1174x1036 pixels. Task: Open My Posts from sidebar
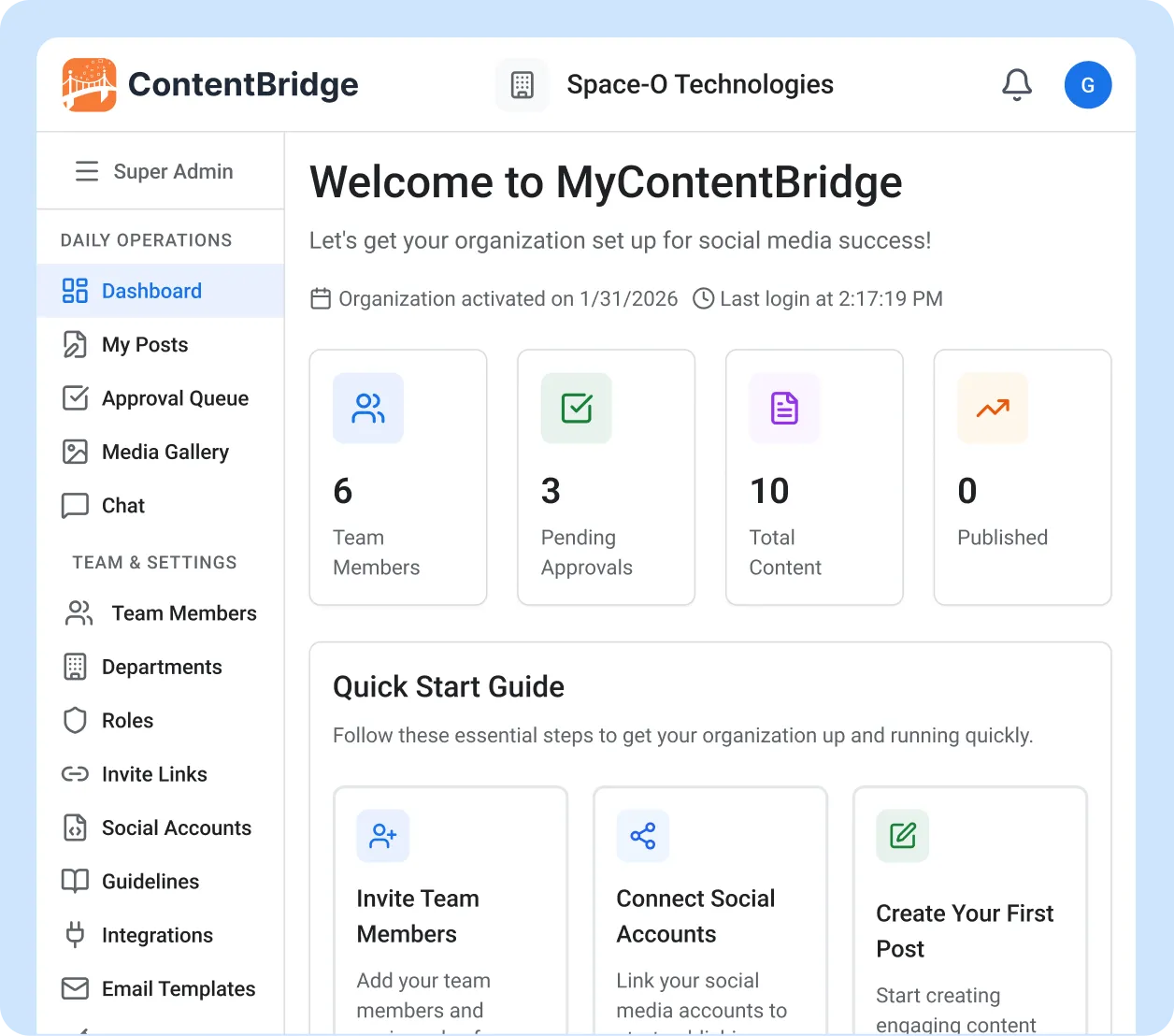click(144, 345)
